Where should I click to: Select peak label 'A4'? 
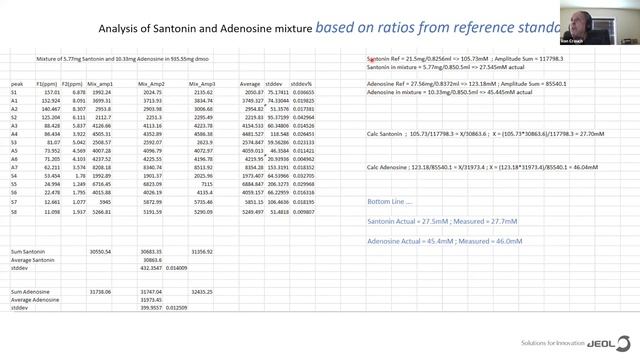click(x=14, y=134)
